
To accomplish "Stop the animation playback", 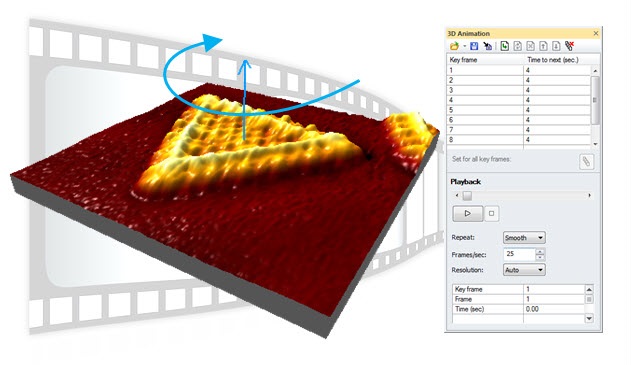I will click(x=491, y=213).
